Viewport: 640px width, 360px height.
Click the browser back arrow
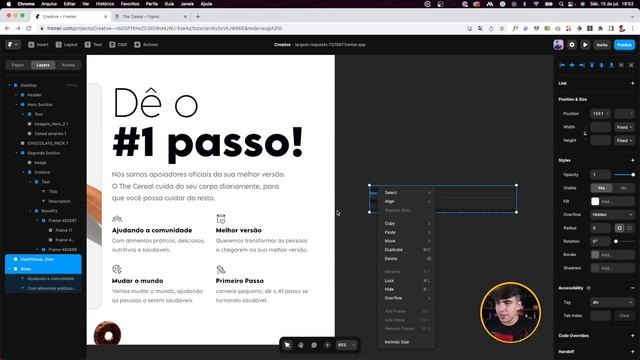click(x=7, y=28)
